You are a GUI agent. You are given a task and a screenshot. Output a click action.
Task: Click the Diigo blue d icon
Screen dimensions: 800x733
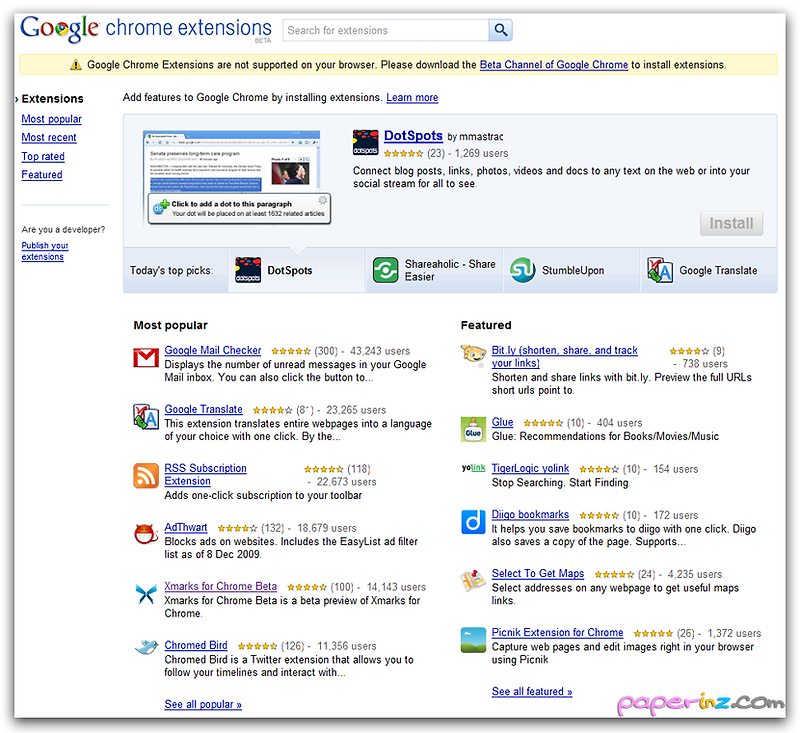(x=473, y=522)
